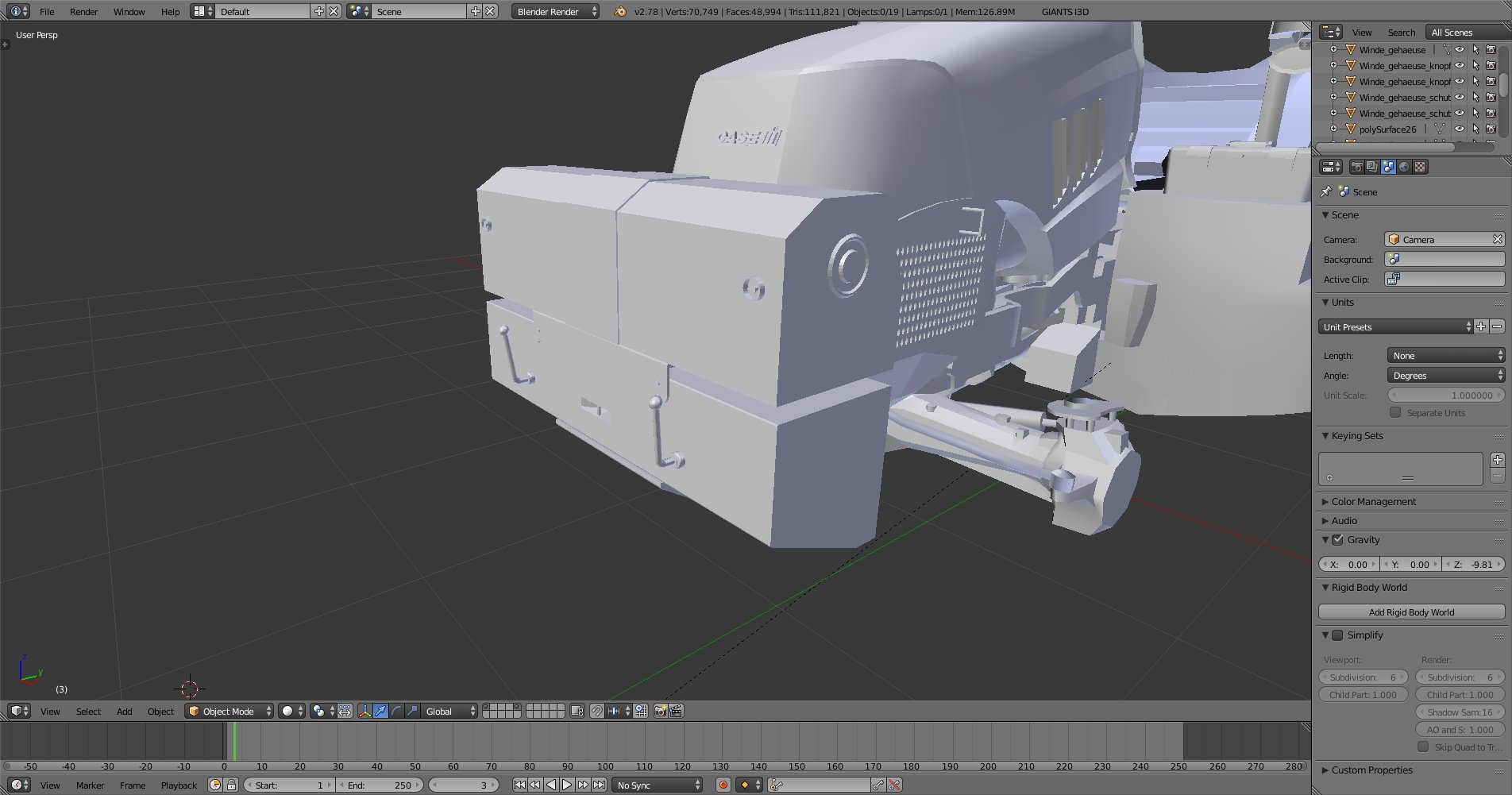Enable the Simplify checkbox
The height and width of the screenshot is (795, 1512).
[x=1338, y=635]
